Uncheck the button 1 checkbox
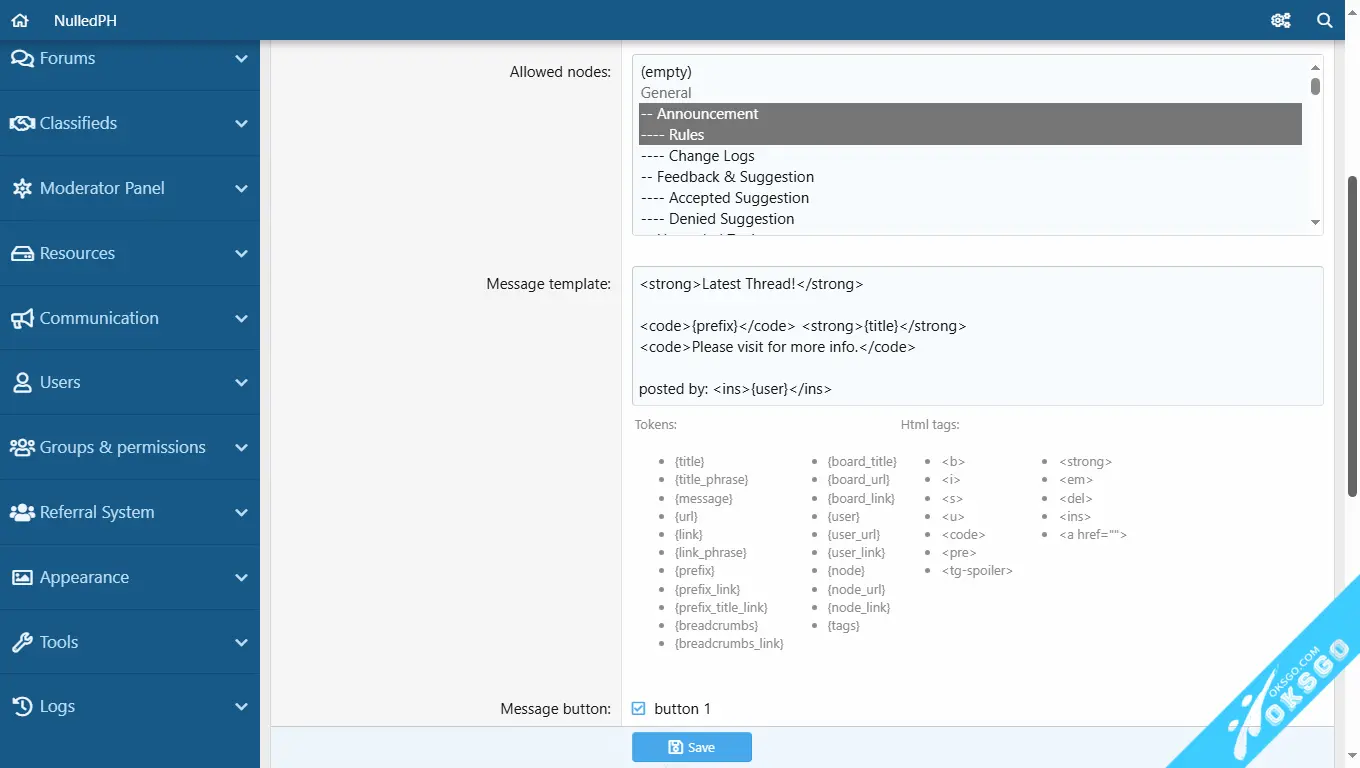The height and width of the screenshot is (768, 1360). tap(639, 709)
